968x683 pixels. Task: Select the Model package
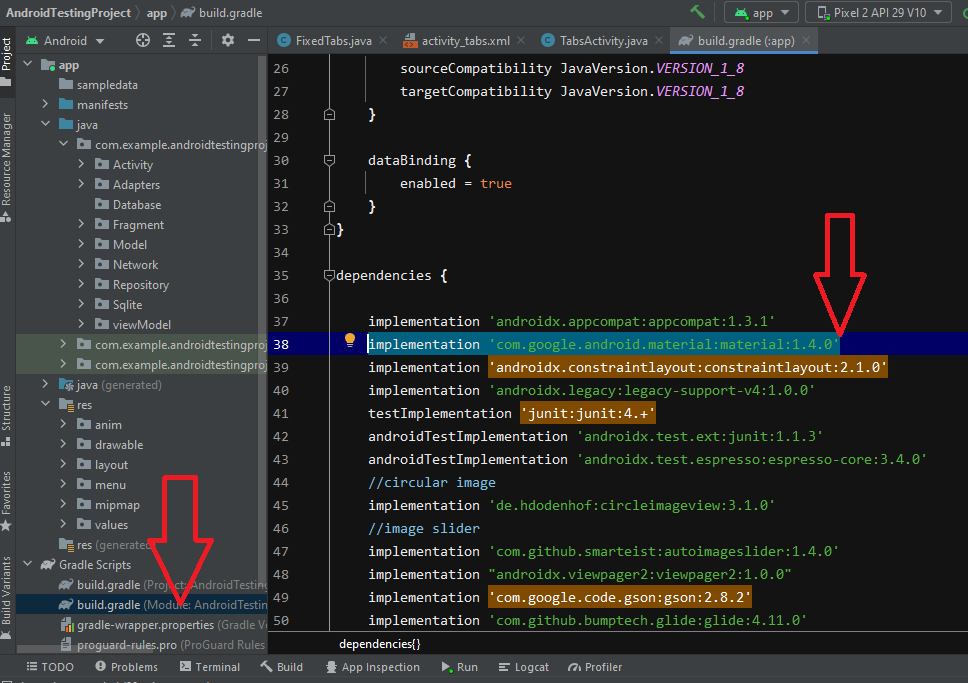pos(121,245)
